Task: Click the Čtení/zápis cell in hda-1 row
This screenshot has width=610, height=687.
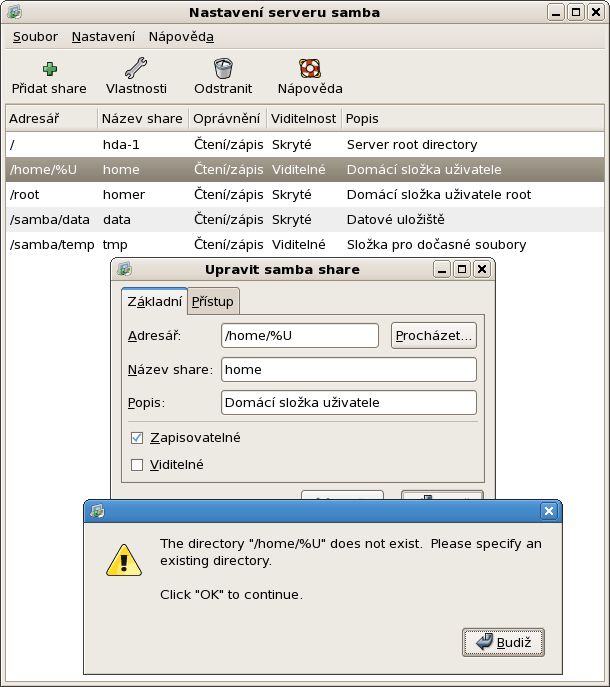Action: coord(229,145)
